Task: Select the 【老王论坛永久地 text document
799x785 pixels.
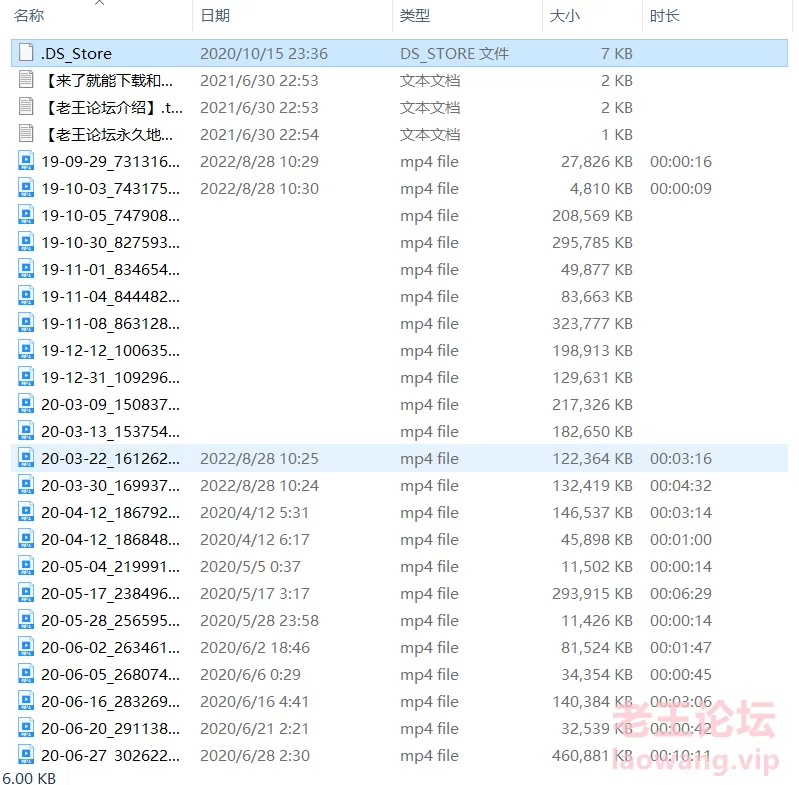Action: point(109,134)
